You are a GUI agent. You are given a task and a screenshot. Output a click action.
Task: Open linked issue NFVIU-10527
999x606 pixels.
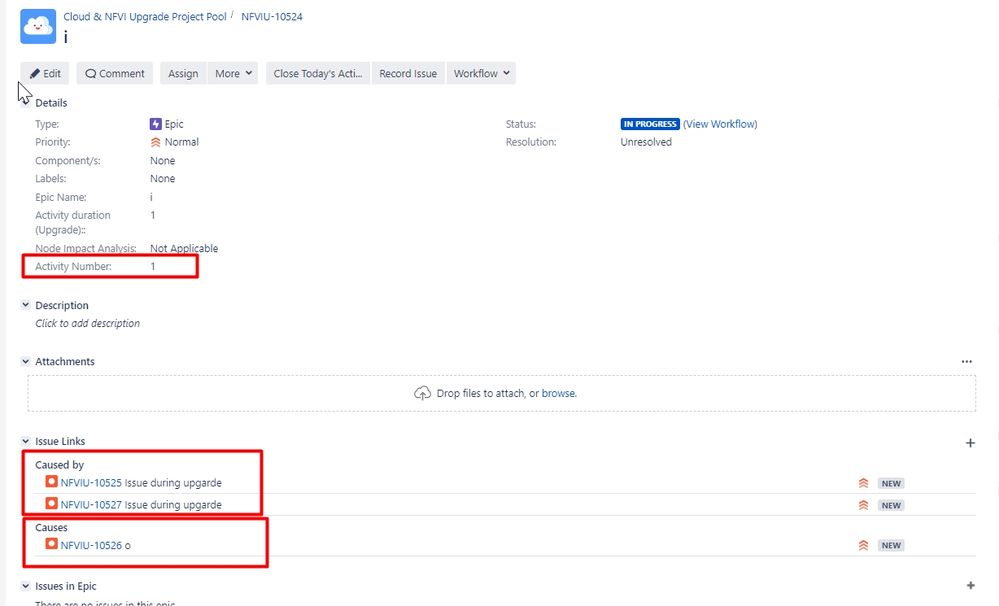(x=91, y=504)
